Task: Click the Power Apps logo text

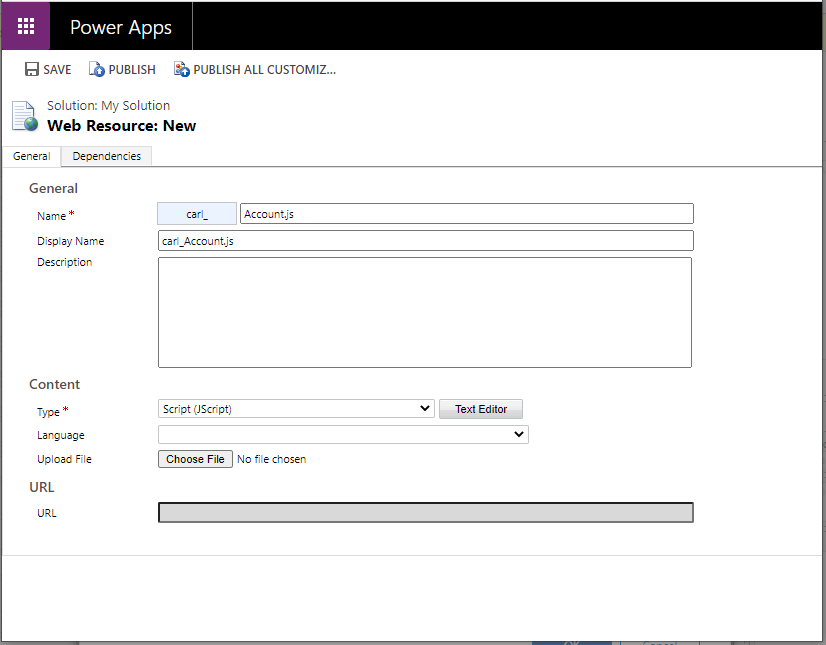Action: [x=120, y=27]
